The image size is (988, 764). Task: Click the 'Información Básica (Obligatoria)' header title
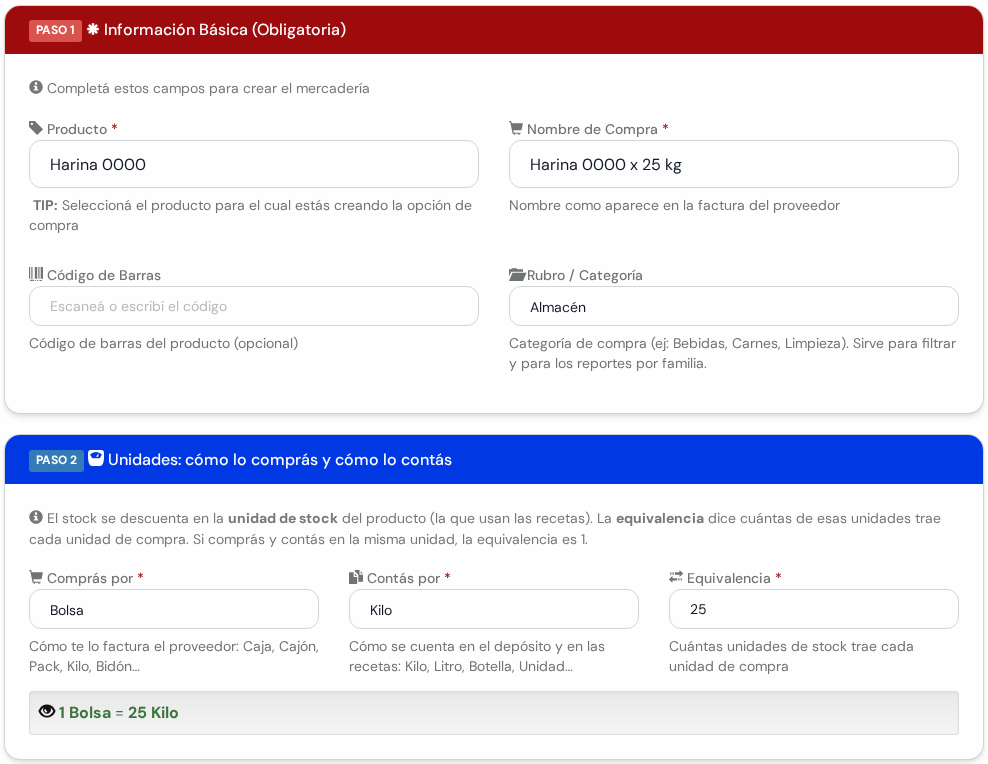point(225,30)
